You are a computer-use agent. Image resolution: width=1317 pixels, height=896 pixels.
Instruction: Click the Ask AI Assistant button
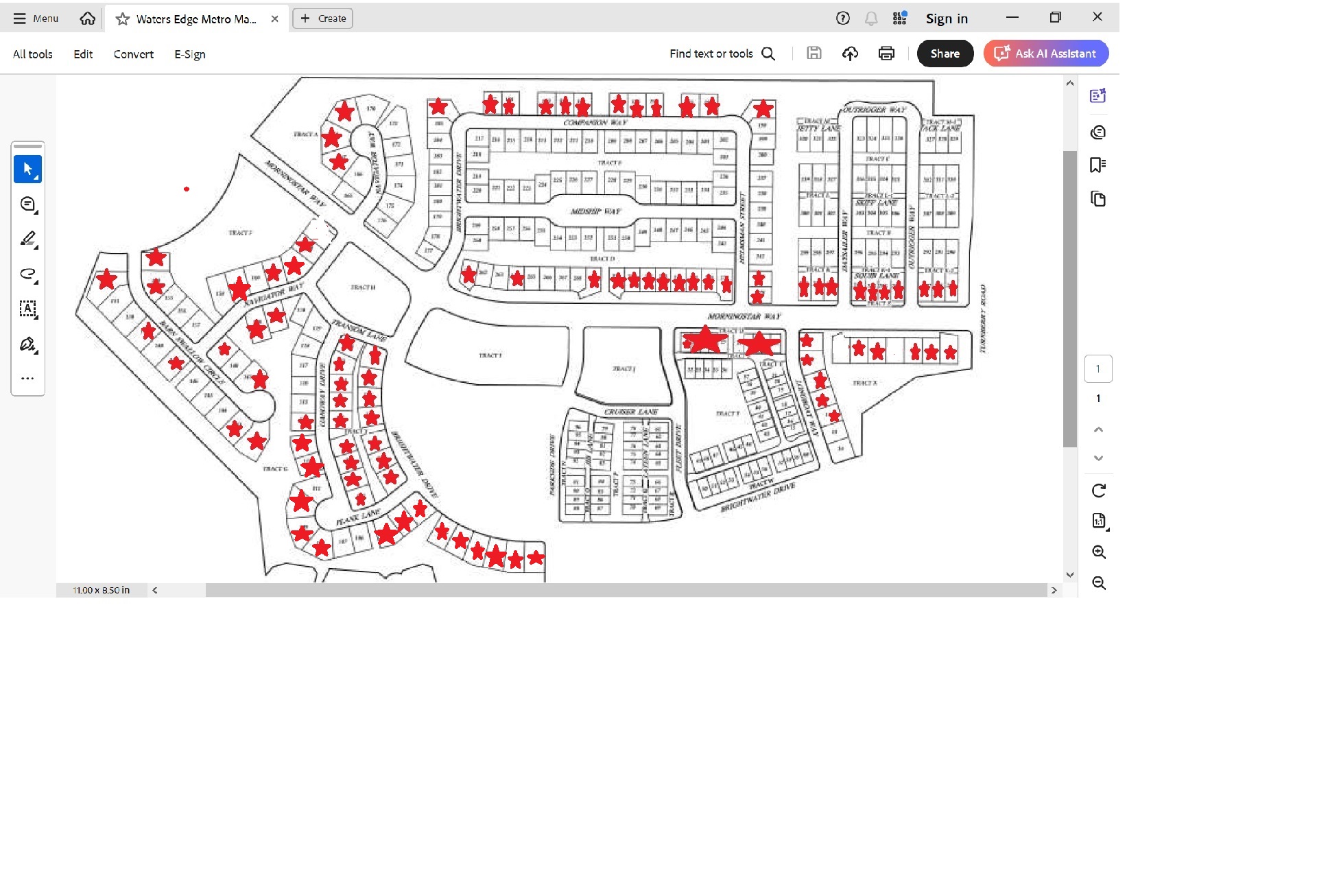click(x=1045, y=54)
